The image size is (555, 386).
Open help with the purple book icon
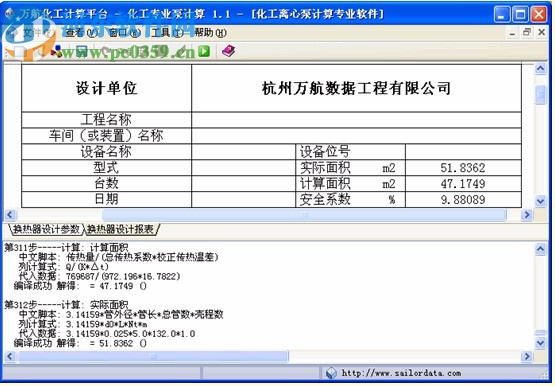(229, 51)
